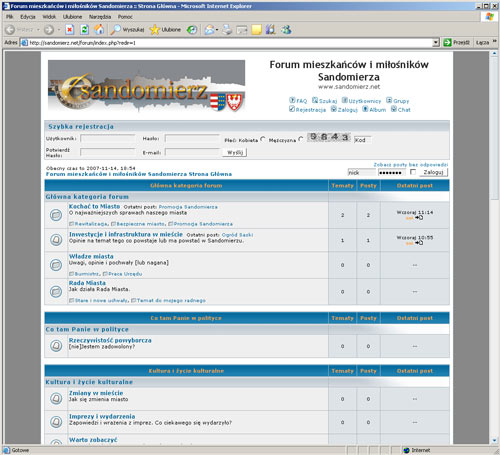The height and width of the screenshot is (455, 500).
Task: Click the page's vertical scrollbar down arrow
Action: click(494, 440)
